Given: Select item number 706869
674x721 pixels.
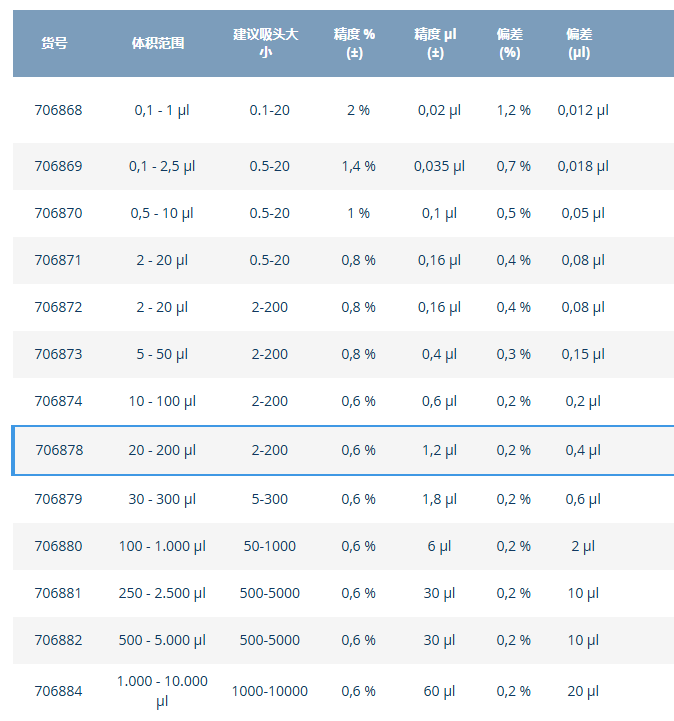Looking at the screenshot, I should 58,166.
